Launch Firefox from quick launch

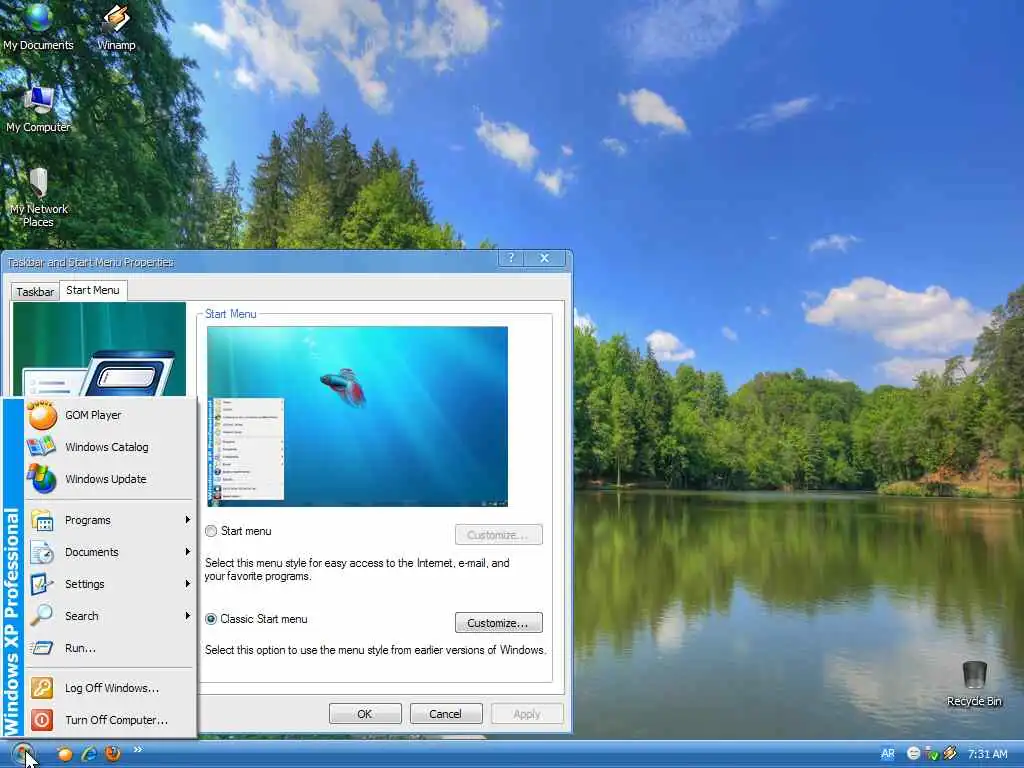tap(113, 754)
